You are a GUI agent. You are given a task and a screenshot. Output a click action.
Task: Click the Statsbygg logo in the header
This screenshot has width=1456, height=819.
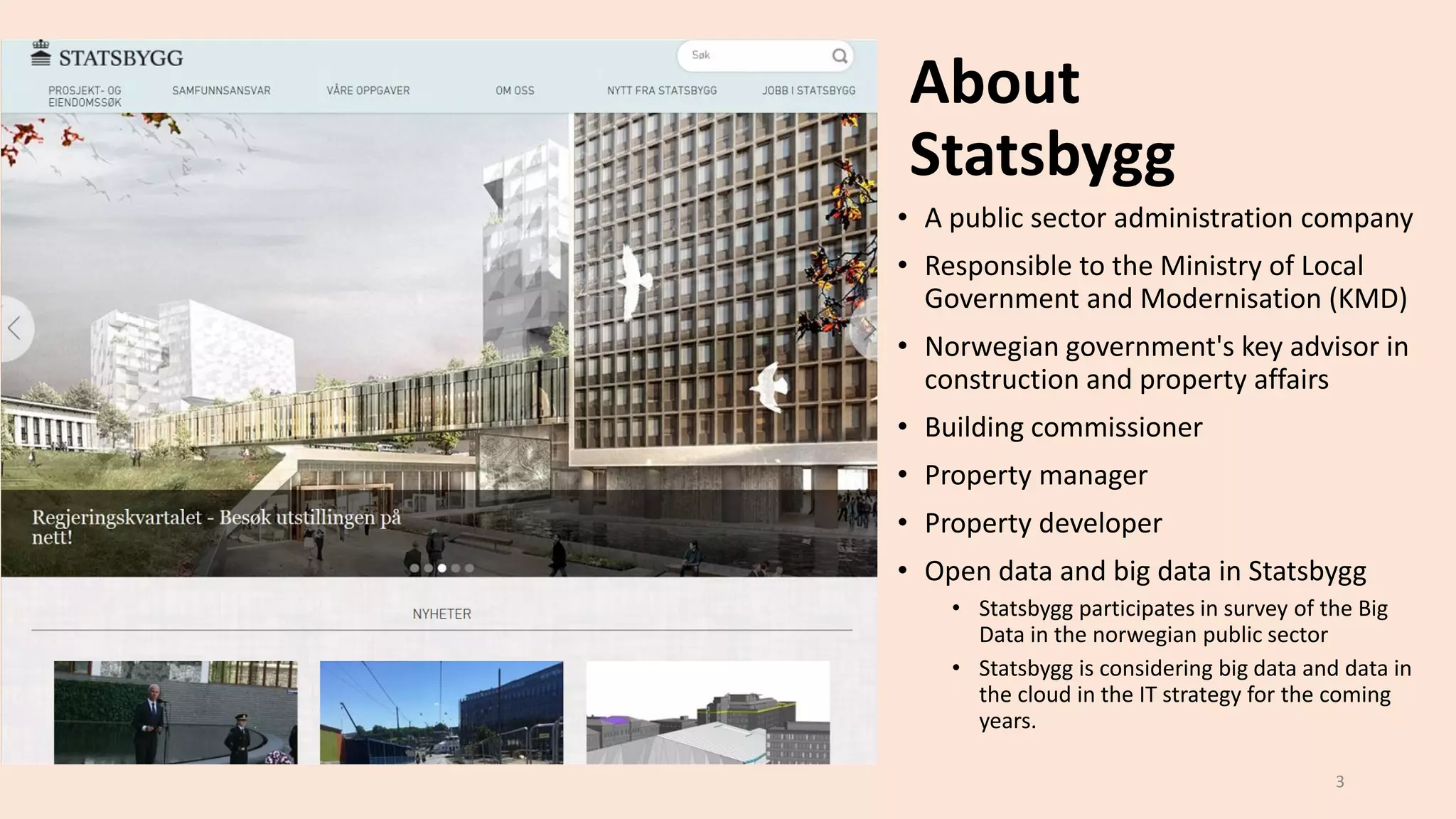click(107, 55)
